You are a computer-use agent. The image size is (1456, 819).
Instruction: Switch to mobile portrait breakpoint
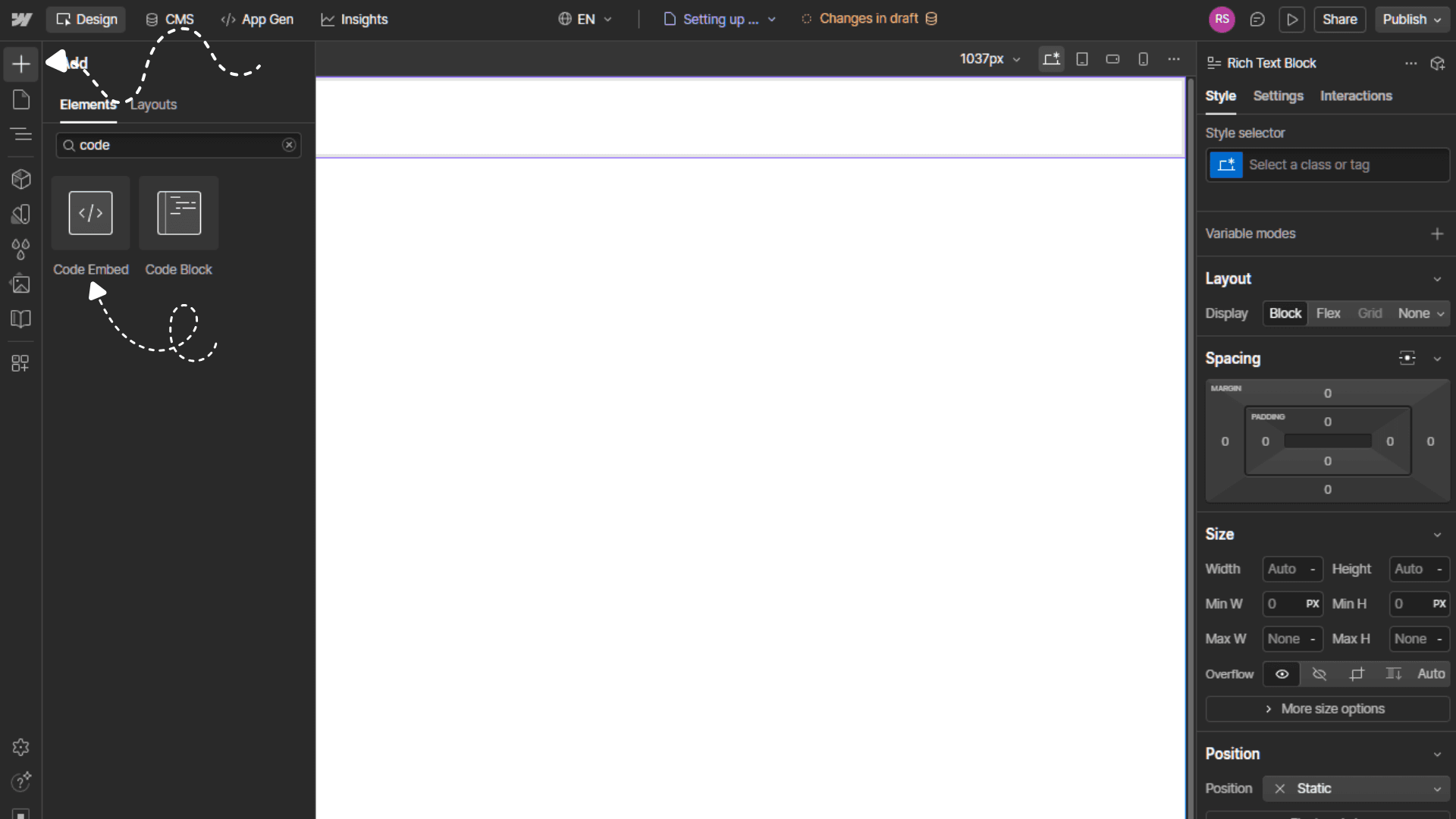pos(1143,58)
